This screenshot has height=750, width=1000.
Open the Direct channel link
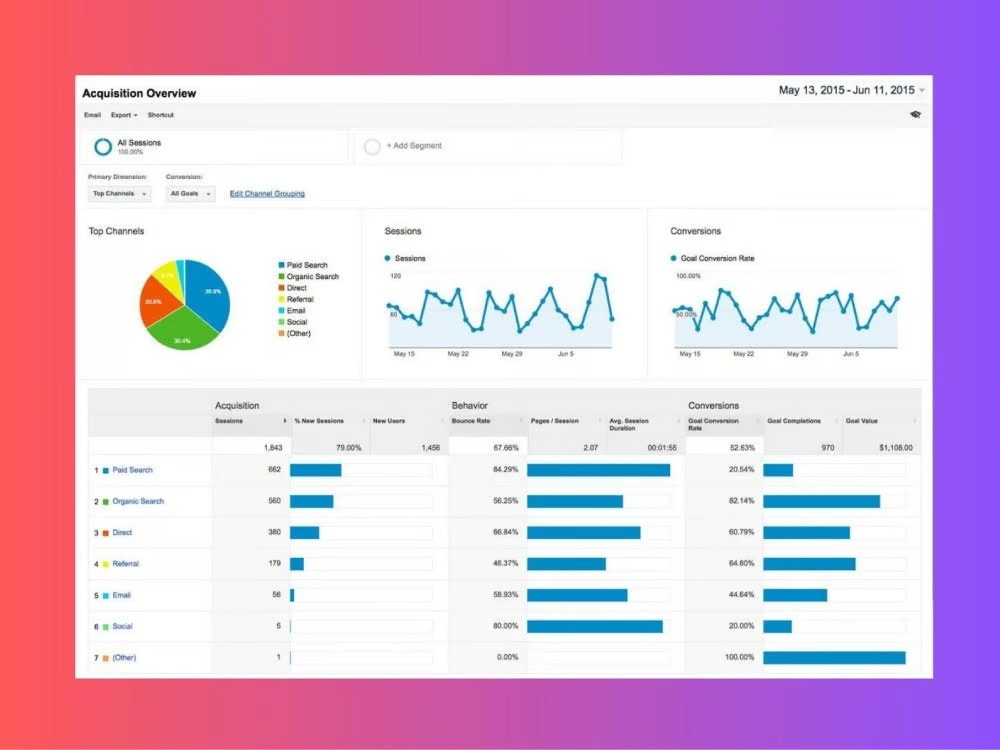122,533
